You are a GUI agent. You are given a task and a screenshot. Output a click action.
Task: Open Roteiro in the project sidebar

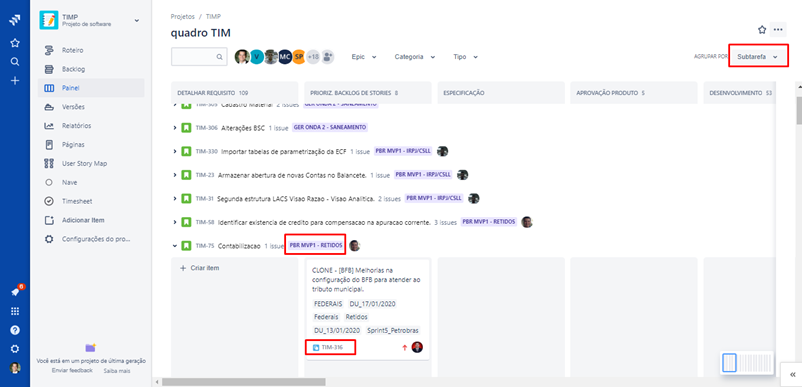[x=91, y=50]
